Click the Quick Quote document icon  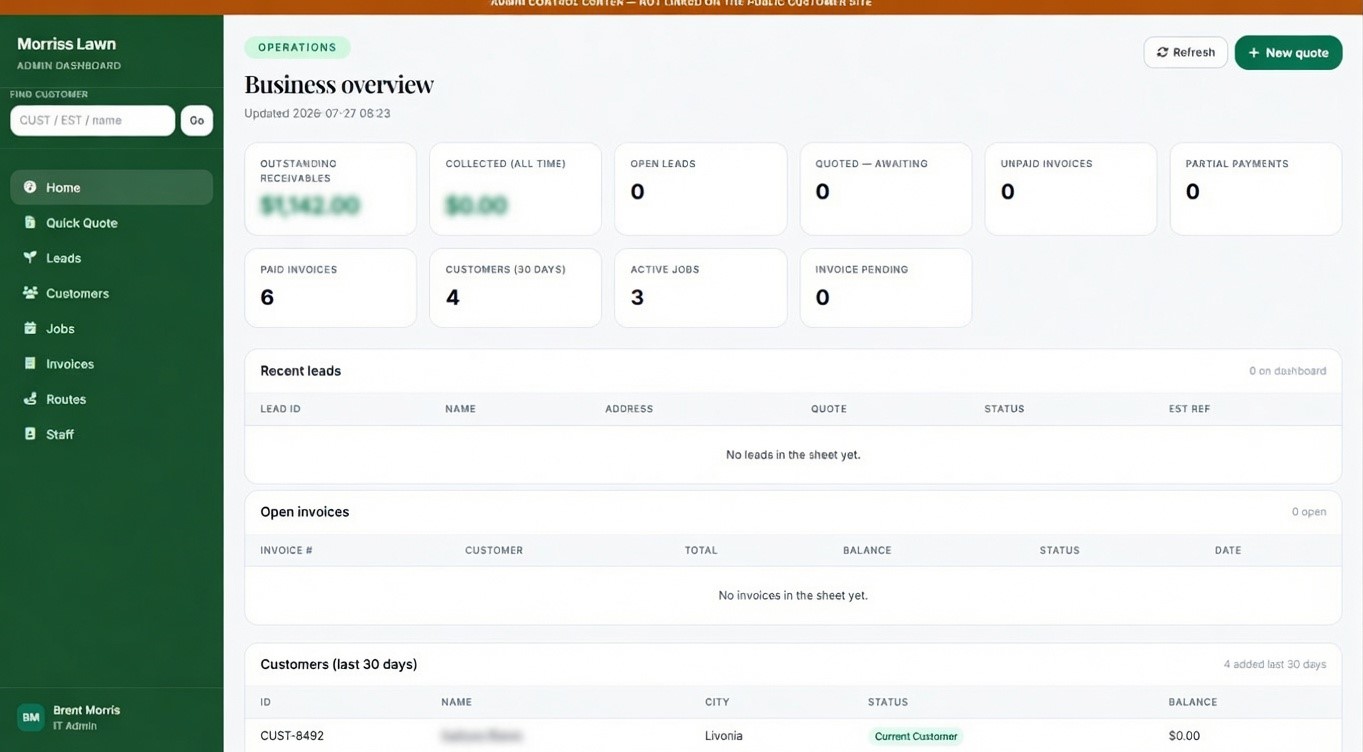(x=30, y=222)
